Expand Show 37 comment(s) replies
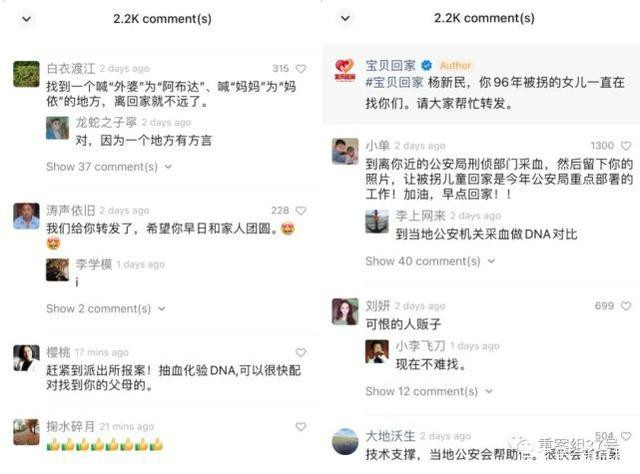 109,167
